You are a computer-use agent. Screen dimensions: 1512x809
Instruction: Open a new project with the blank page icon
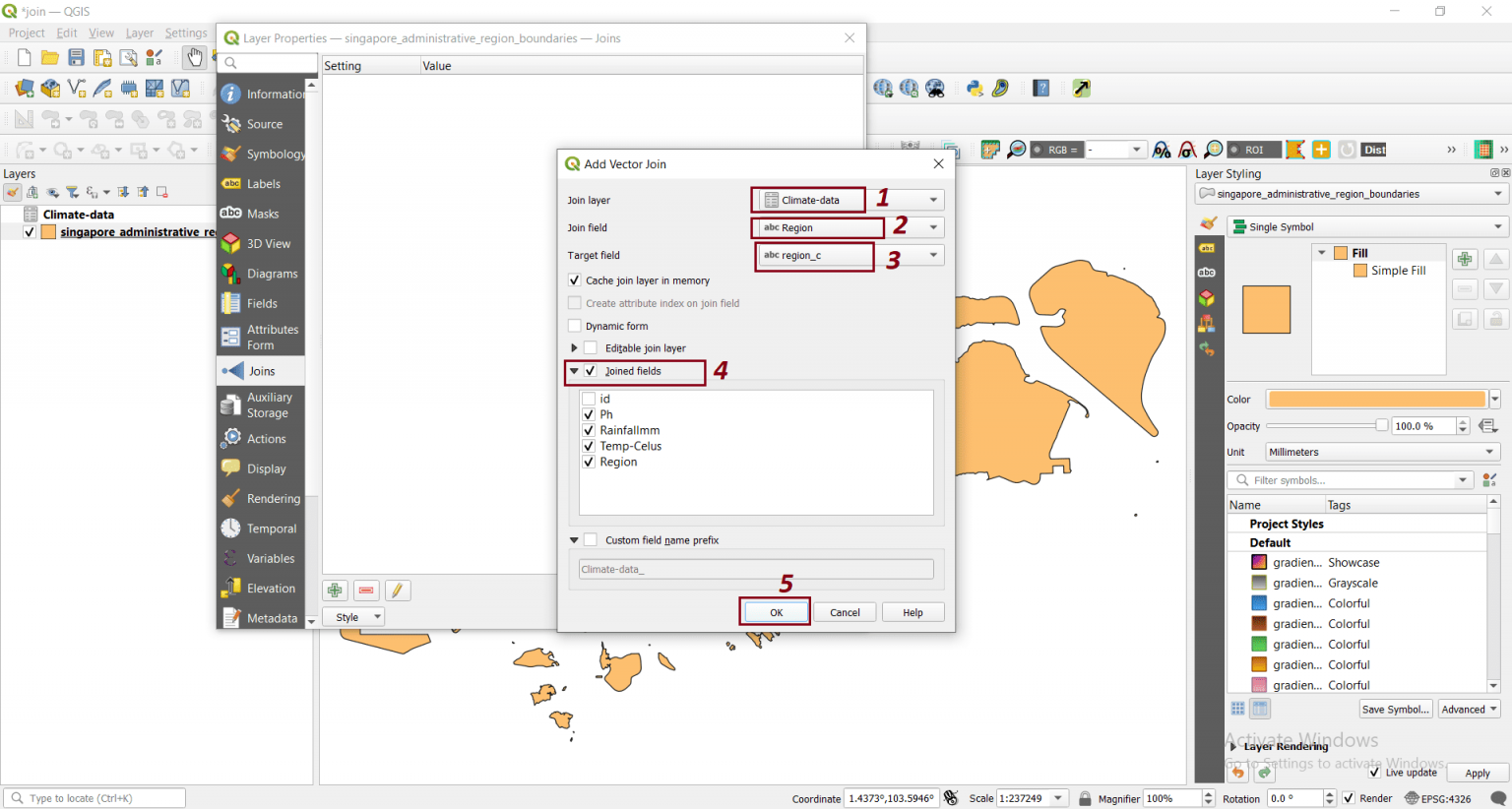pyautogui.click(x=23, y=56)
